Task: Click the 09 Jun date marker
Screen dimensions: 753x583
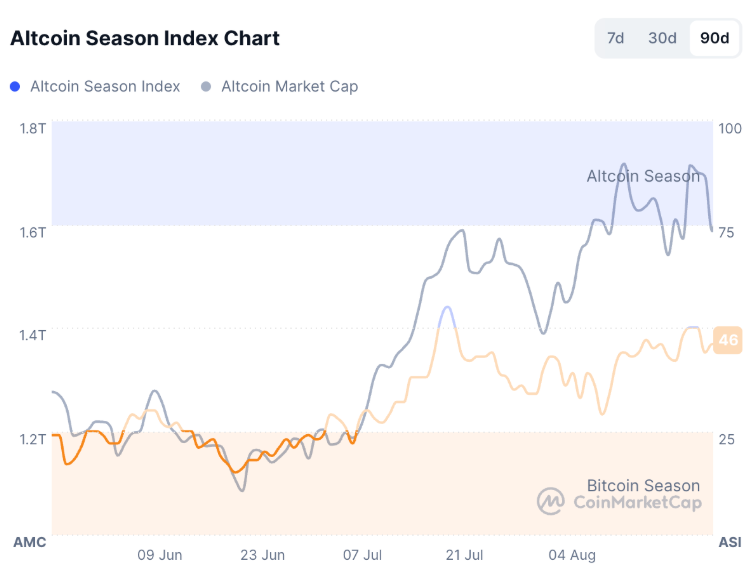Action: [x=160, y=554]
